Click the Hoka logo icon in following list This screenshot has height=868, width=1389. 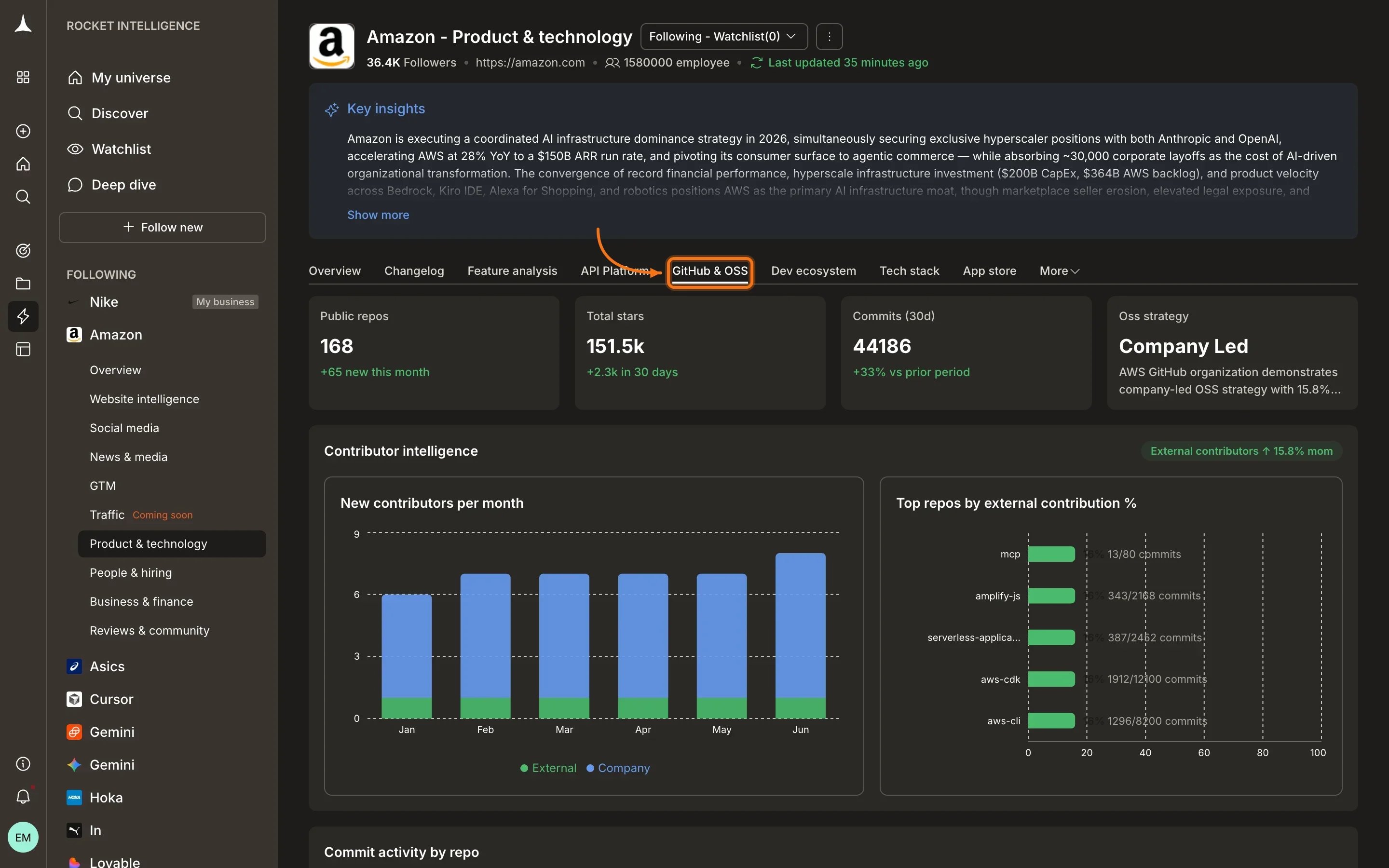pyautogui.click(x=74, y=798)
